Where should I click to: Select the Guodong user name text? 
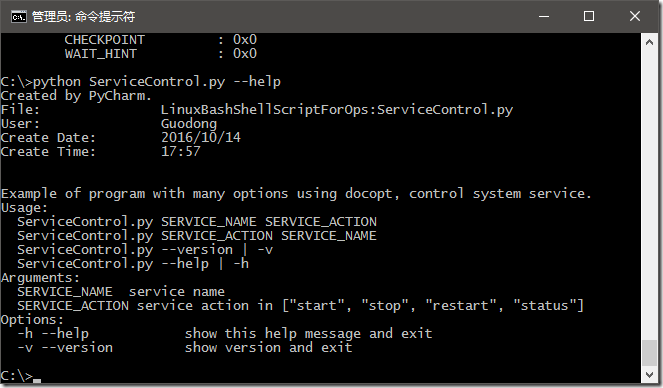click(189, 124)
